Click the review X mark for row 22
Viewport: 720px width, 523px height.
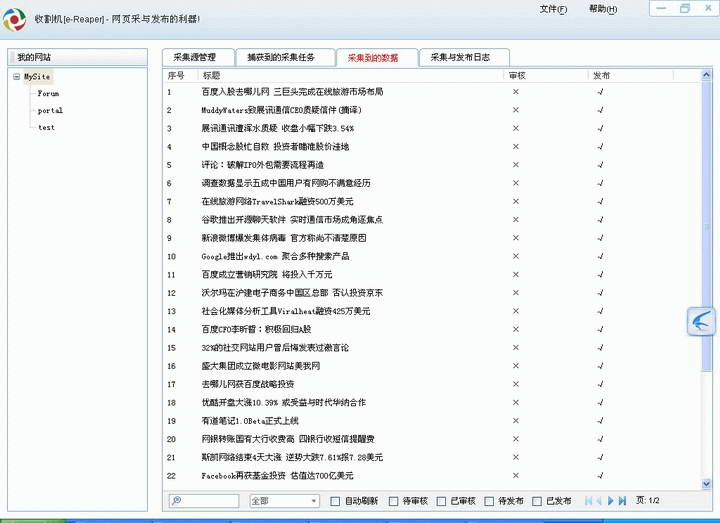click(516, 476)
